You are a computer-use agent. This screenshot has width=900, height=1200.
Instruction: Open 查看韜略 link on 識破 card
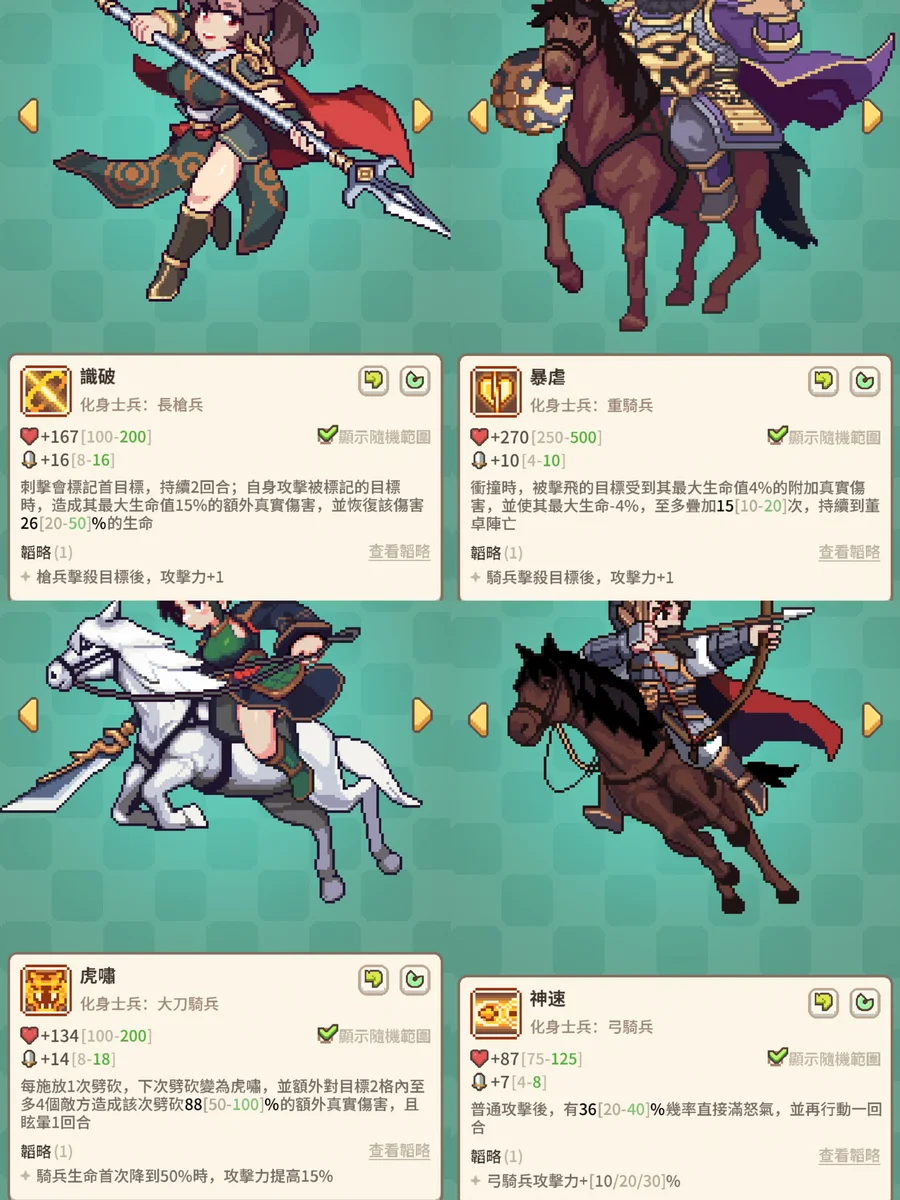tap(399, 552)
